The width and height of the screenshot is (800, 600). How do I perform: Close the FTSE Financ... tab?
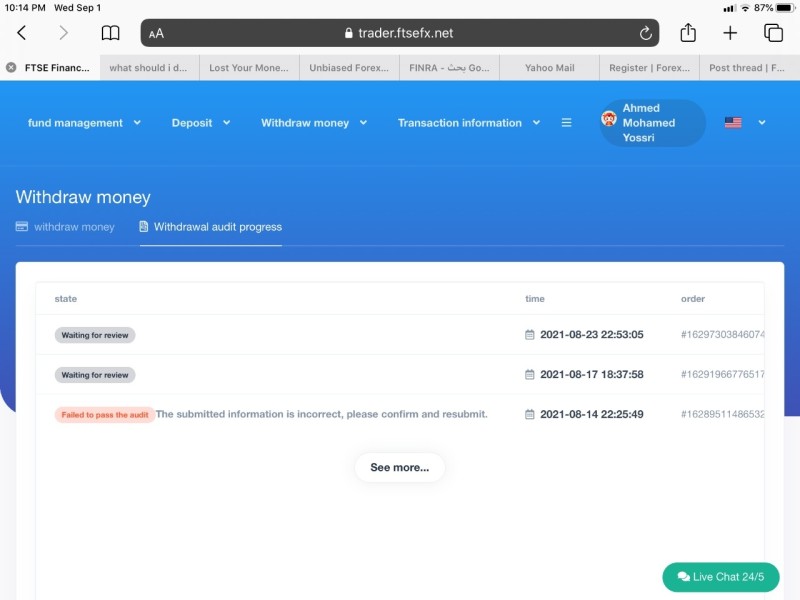tap(11, 68)
